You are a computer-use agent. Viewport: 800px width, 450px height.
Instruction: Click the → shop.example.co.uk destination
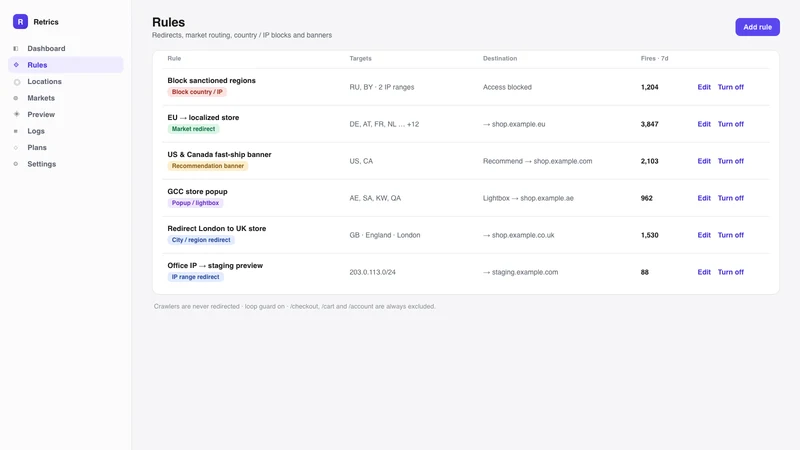[x=518, y=235]
